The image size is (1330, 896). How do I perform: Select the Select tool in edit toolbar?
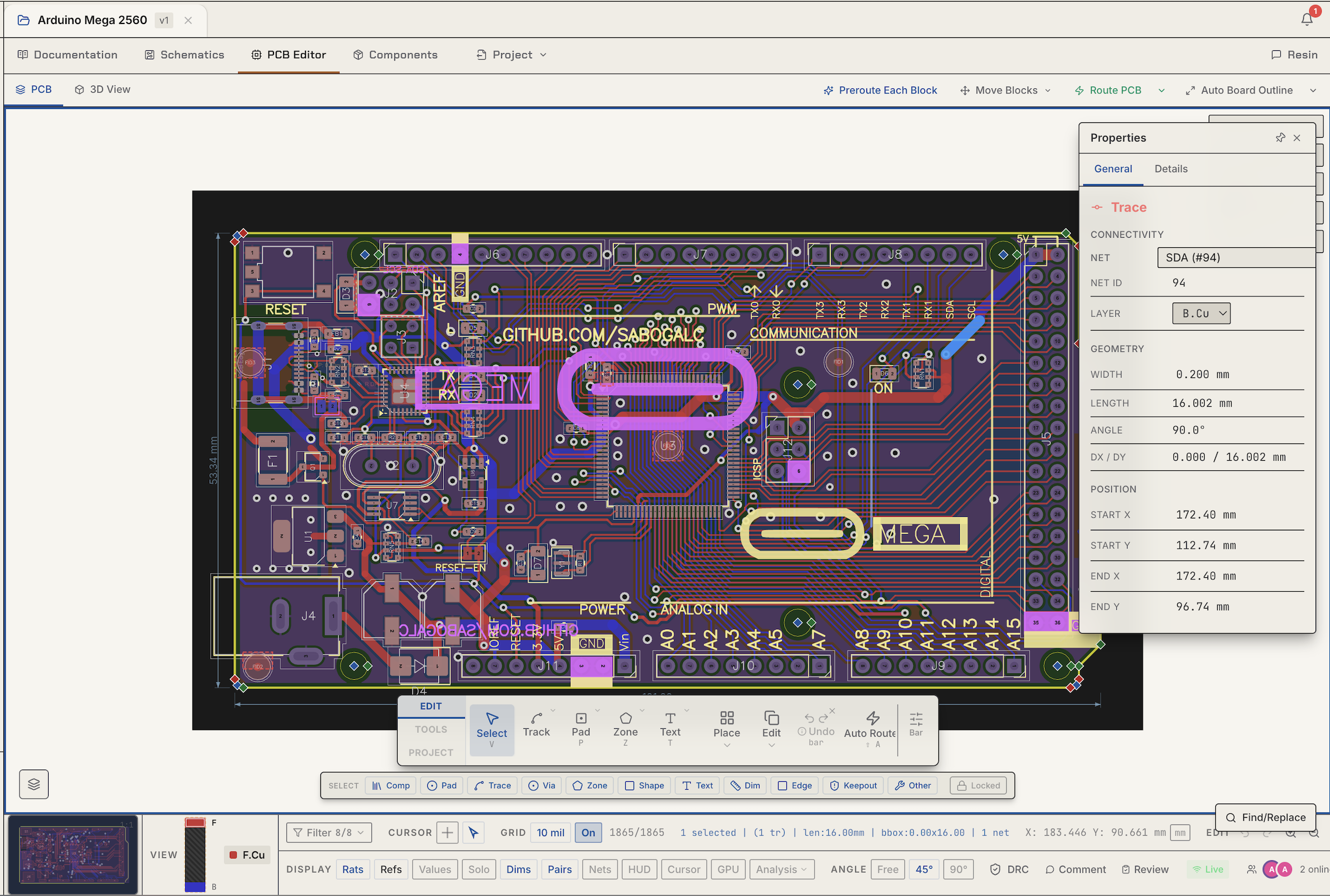coord(491,730)
